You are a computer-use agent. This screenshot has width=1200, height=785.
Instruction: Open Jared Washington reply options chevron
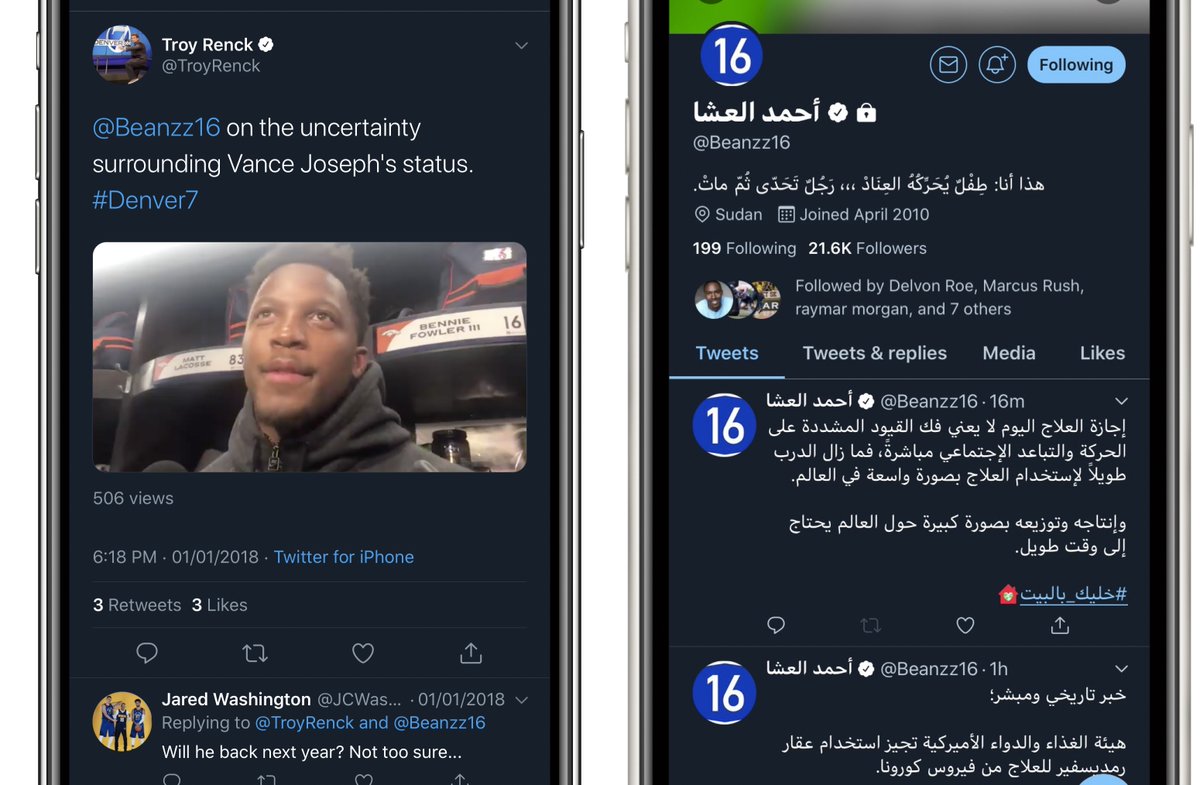pos(521,700)
